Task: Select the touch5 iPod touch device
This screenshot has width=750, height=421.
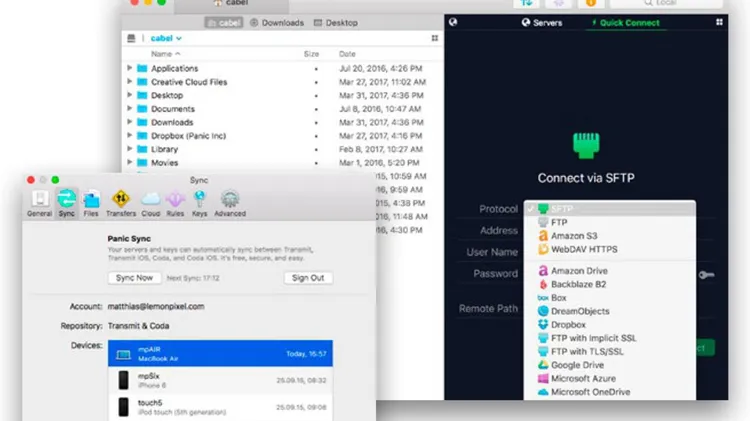Action: point(220,407)
